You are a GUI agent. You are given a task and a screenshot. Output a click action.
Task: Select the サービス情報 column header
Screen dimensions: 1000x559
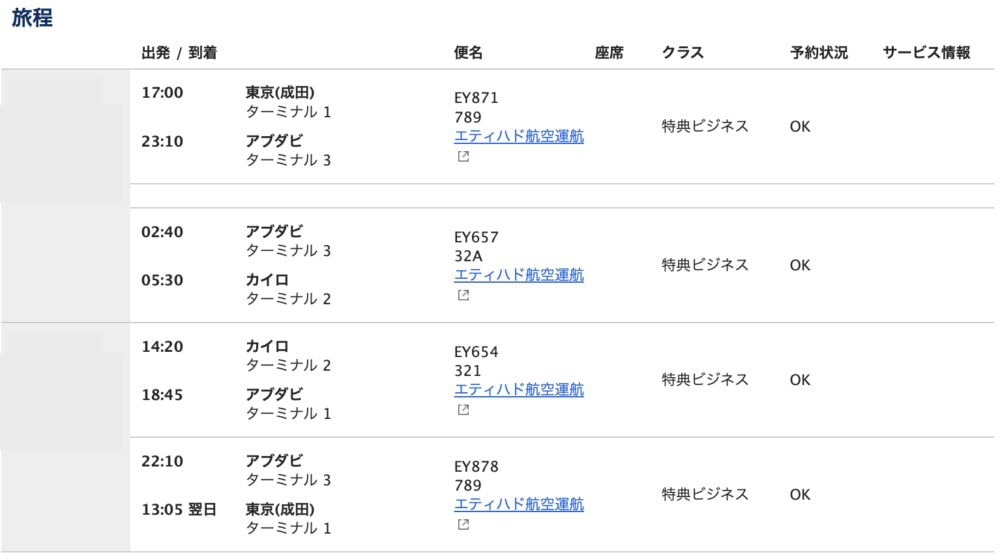click(x=927, y=53)
